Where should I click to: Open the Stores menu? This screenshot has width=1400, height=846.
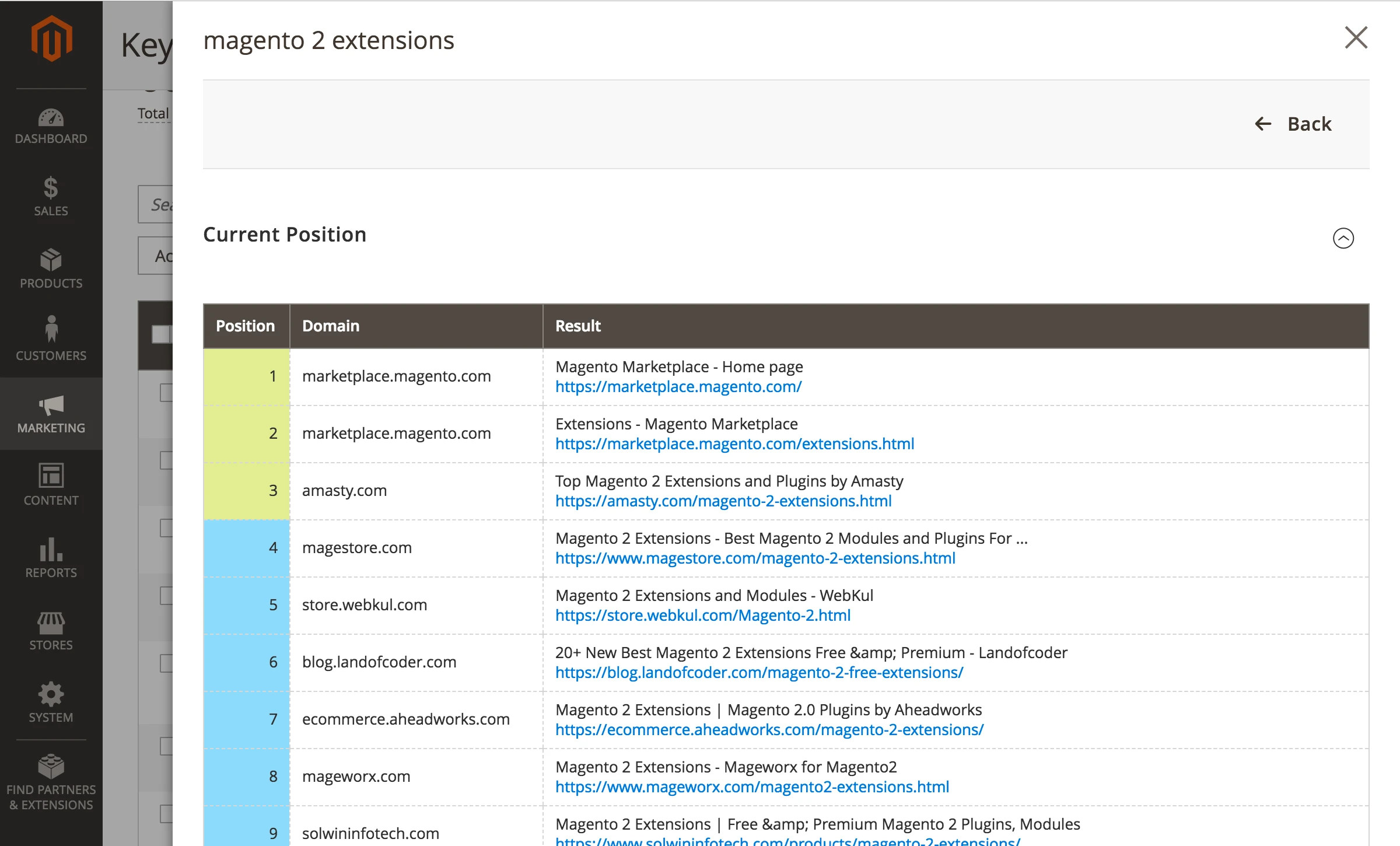point(51,630)
